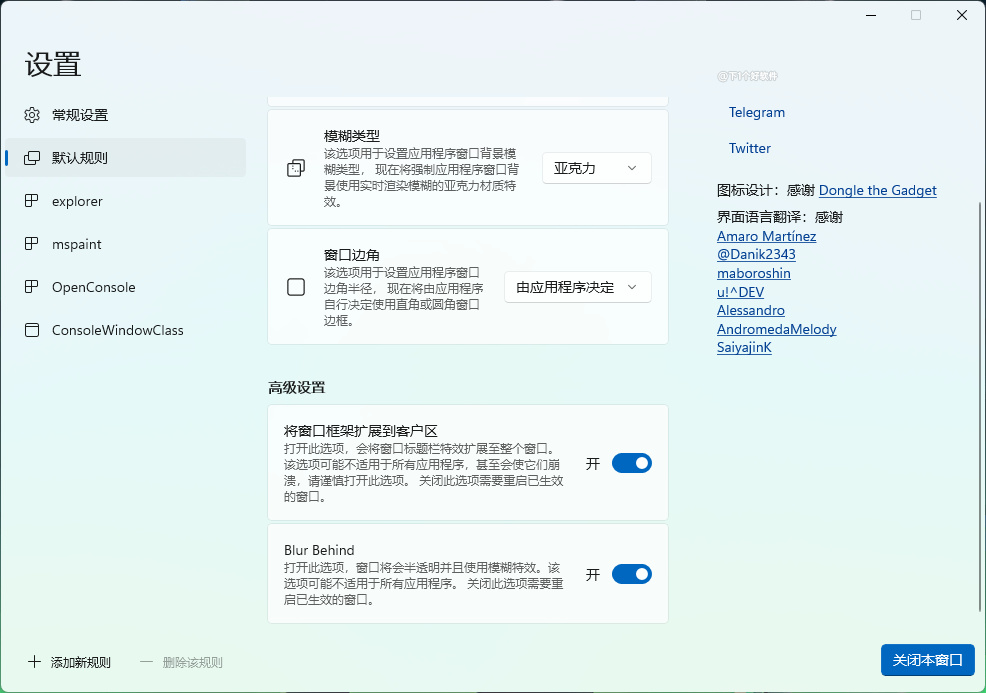986x693 pixels.
Task: Turn off 将窗口框架扩展到客户区 toggle
Action: tap(631, 463)
